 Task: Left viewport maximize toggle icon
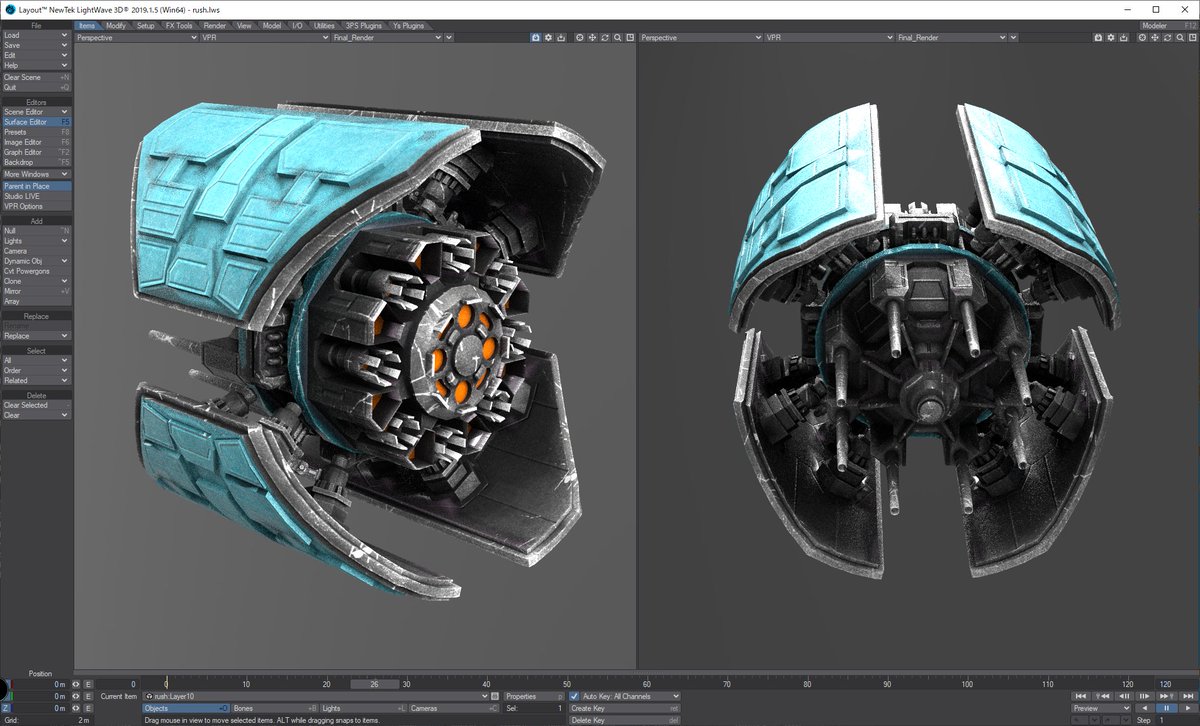(630, 37)
